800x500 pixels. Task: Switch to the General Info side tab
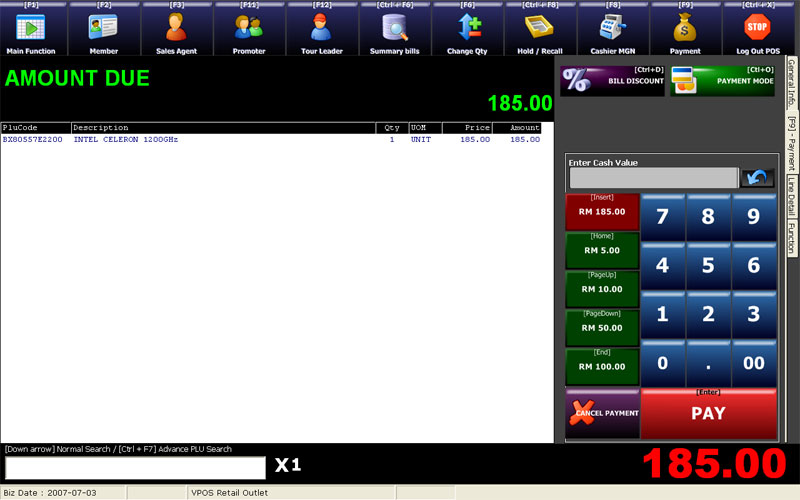[x=791, y=83]
